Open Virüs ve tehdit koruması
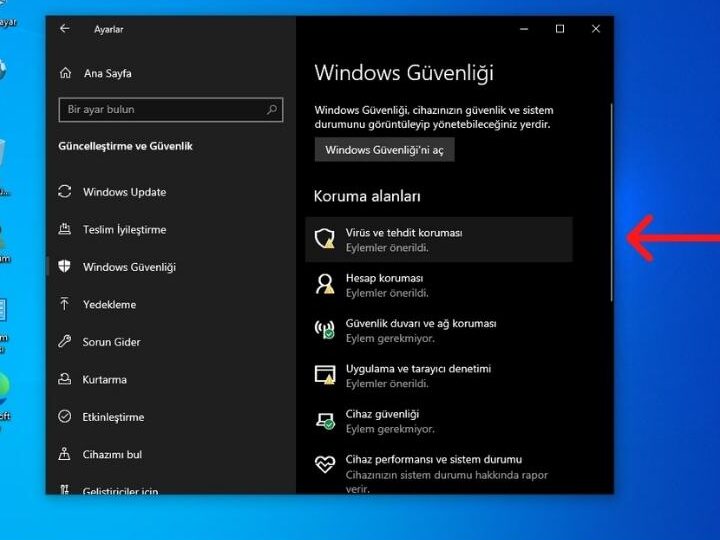Viewport: 720px width, 540px height. (439, 239)
